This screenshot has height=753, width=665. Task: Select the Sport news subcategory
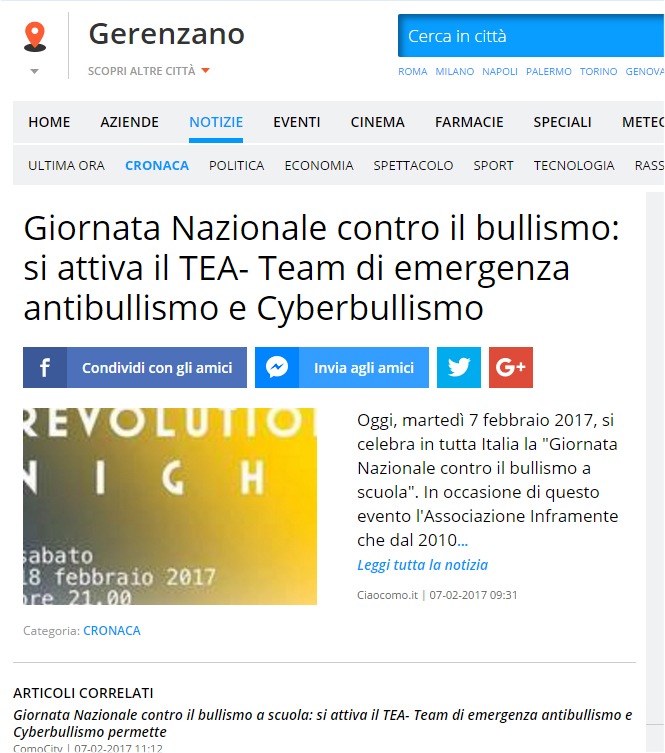pyautogui.click(x=493, y=166)
